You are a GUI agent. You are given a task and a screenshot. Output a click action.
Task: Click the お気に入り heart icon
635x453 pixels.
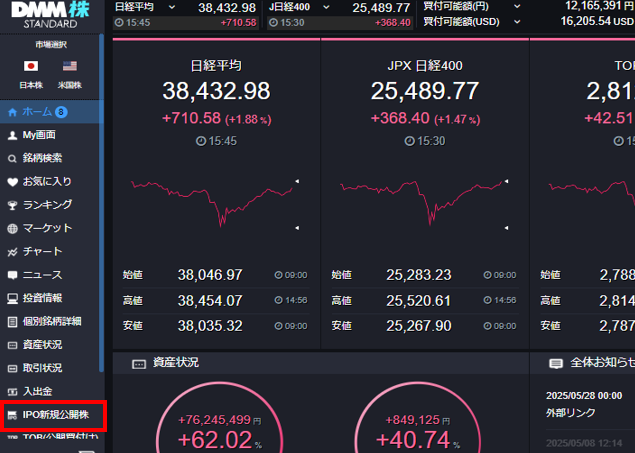coord(12,181)
